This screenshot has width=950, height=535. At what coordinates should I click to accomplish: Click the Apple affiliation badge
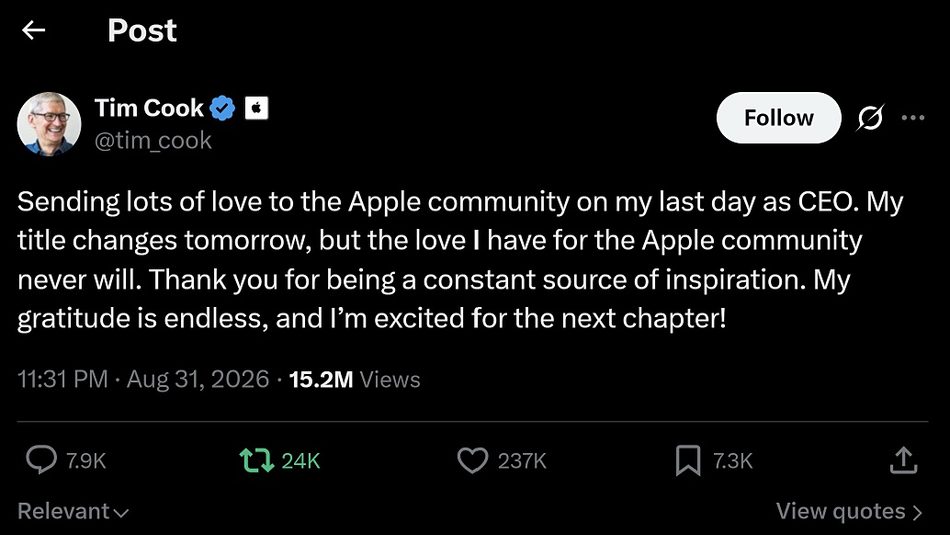(256, 108)
